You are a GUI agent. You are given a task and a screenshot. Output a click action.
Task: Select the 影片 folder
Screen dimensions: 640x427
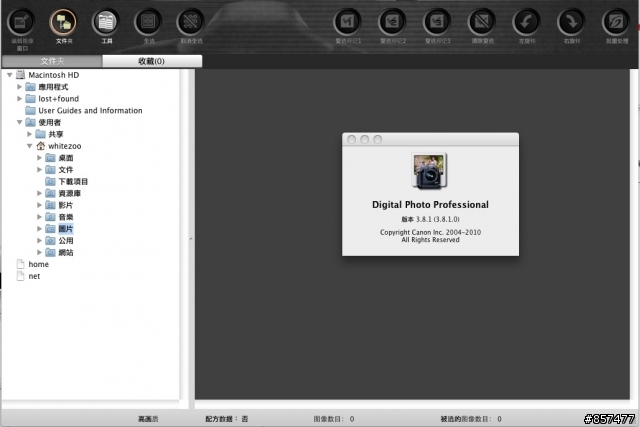coord(66,205)
